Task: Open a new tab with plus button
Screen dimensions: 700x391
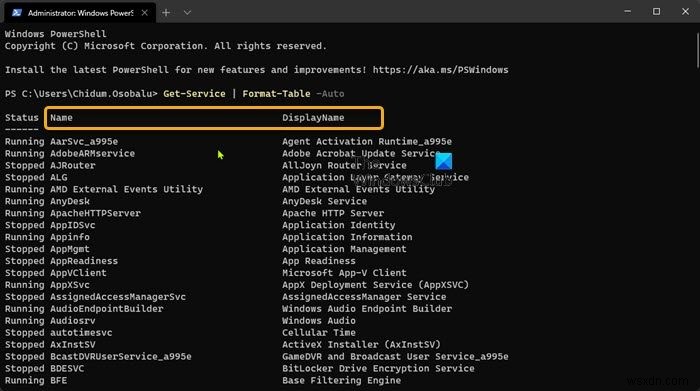Action: [x=166, y=12]
